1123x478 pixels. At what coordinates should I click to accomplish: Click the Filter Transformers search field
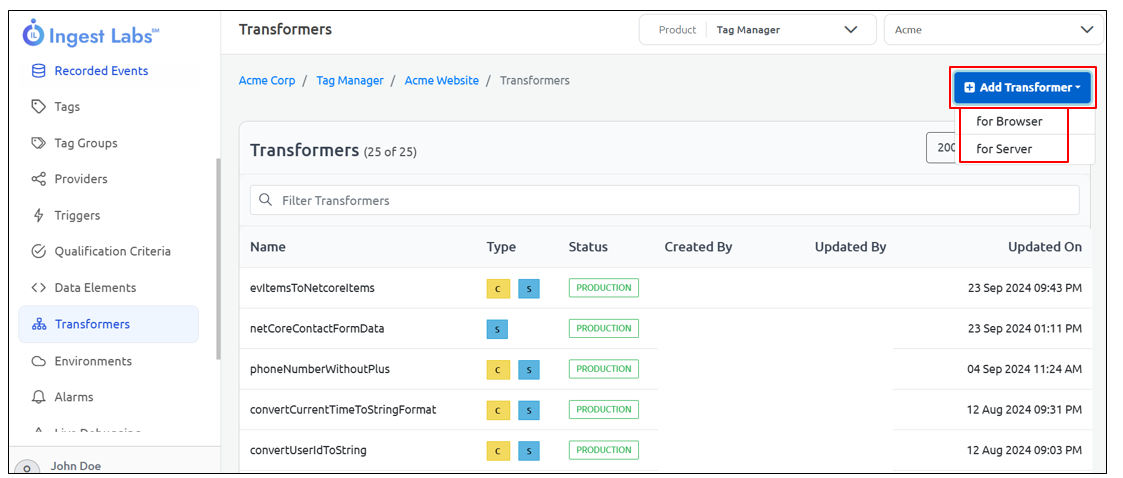point(664,200)
